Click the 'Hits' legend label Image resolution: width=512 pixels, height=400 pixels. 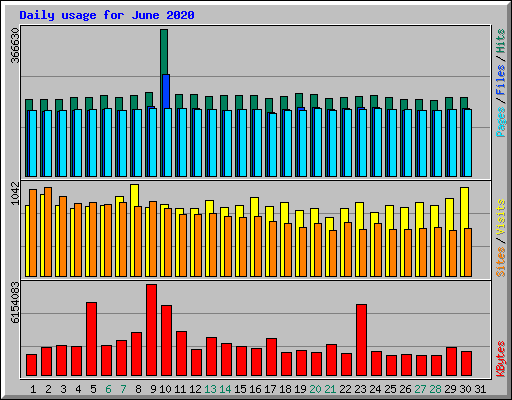(x=501, y=41)
